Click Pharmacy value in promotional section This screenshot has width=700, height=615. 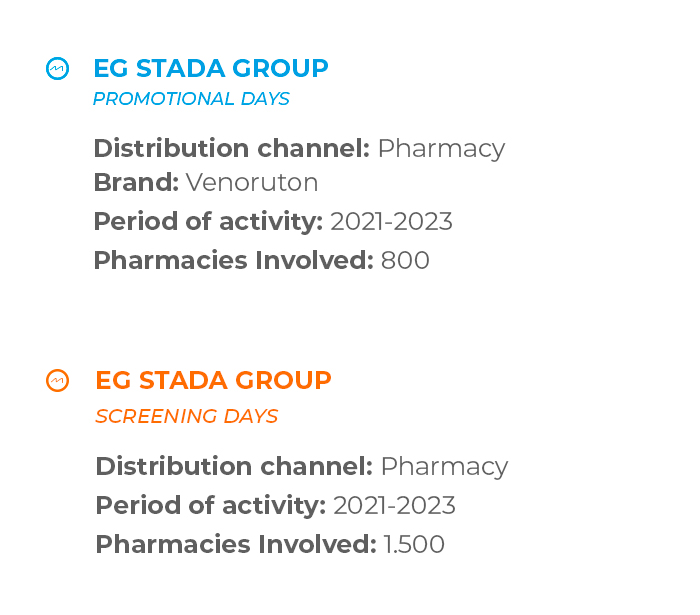[x=442, y=149]
